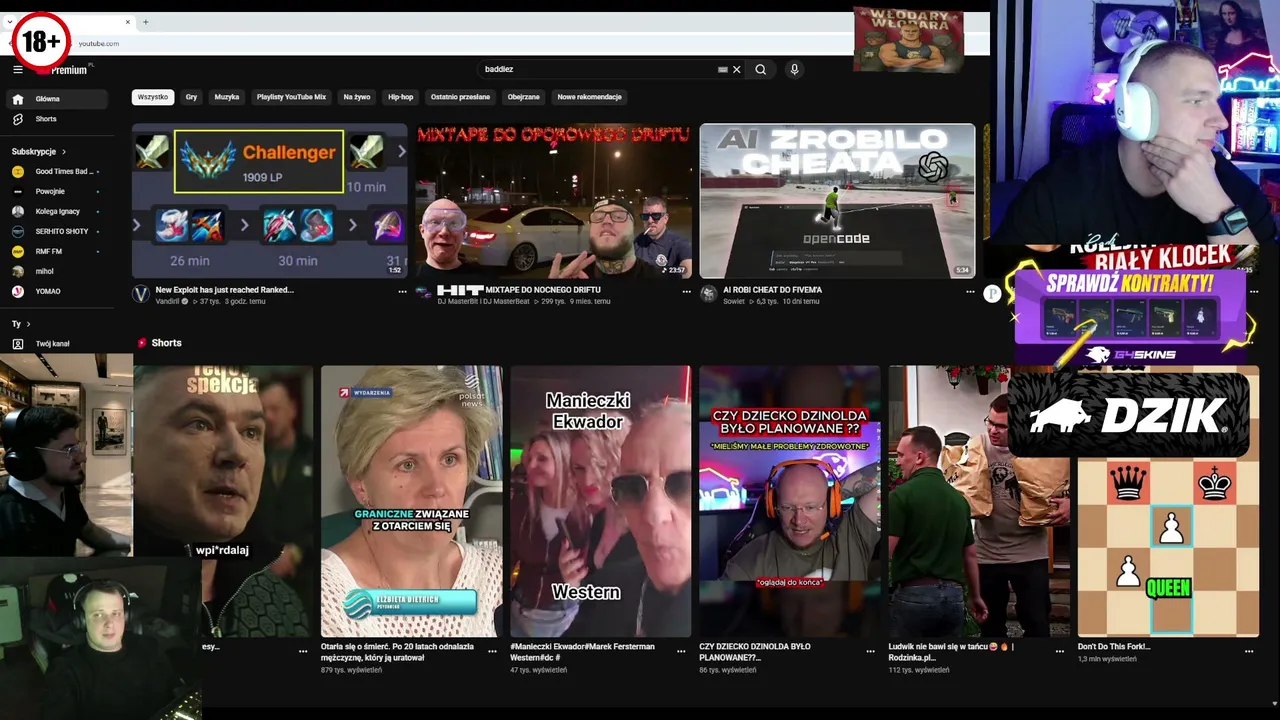Open more options for 'Otarła się o śmierć' Short
The width and height of the screenshot is (1280, 720).
[492, 650]
